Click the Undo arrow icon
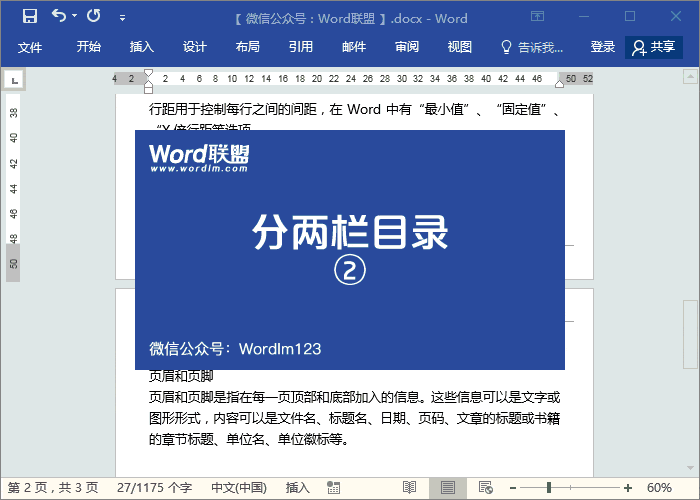This screenshot has width=700, height=500. pos(58,16)
